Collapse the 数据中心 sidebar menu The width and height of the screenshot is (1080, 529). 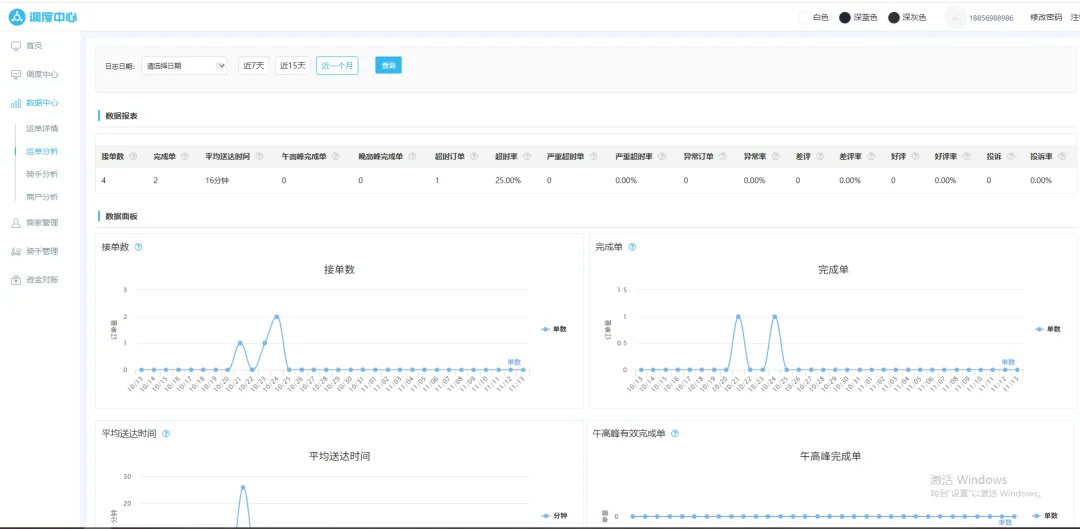coord(41,103)
